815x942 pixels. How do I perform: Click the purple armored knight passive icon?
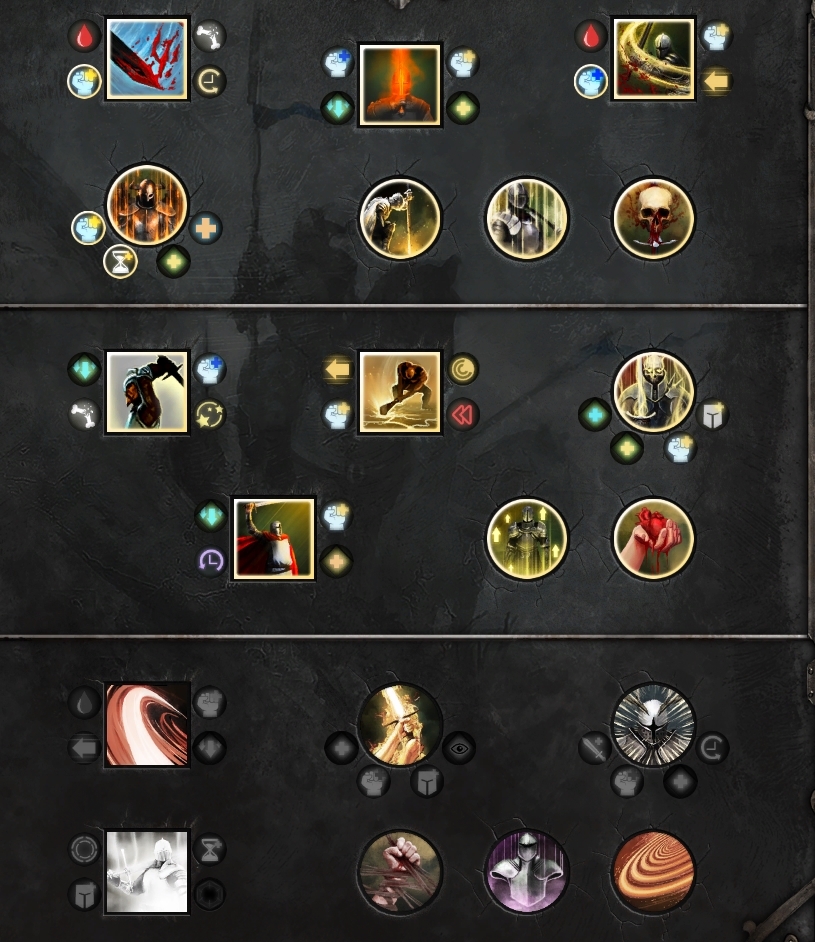point(527,872)
